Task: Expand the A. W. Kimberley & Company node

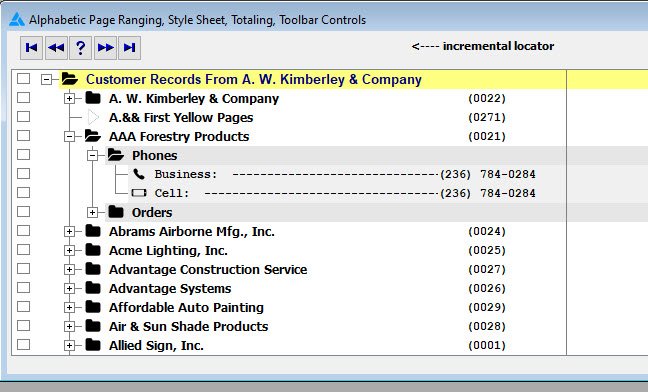Action: (x=69, y=98)
